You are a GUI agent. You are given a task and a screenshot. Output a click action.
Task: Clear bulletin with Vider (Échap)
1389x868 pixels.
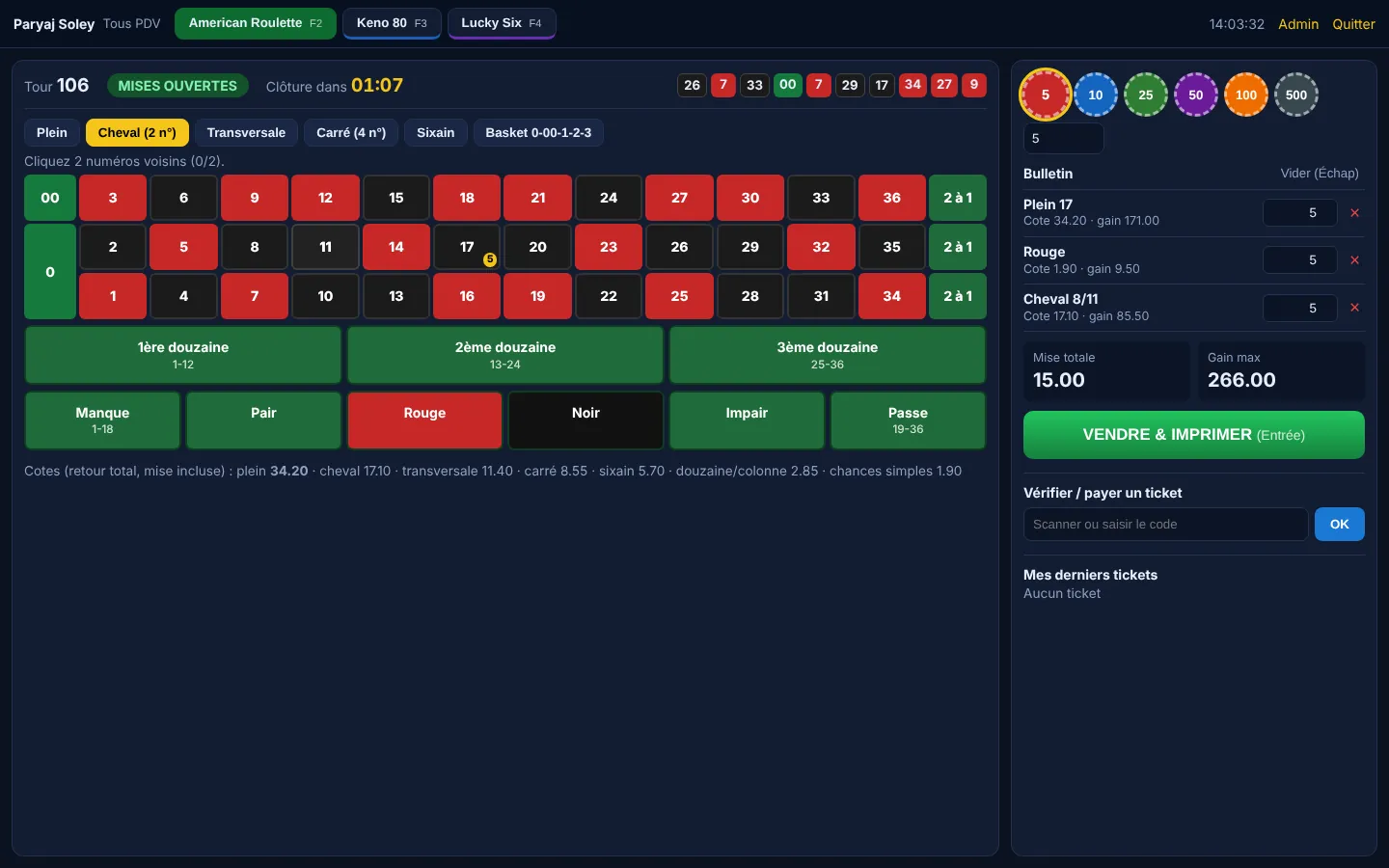1320,174
